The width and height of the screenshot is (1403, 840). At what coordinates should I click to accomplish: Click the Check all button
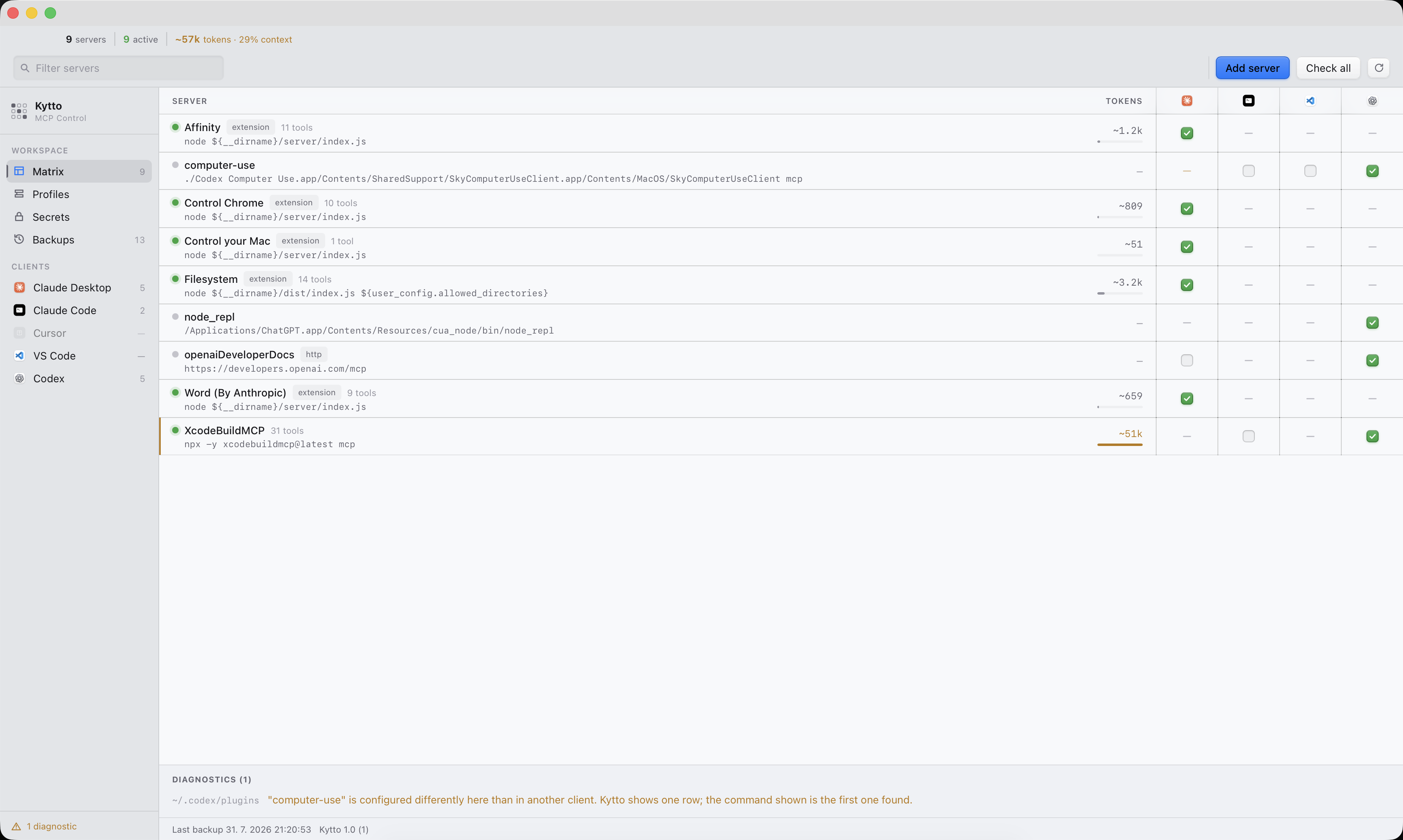click(x=1328, y=68)
